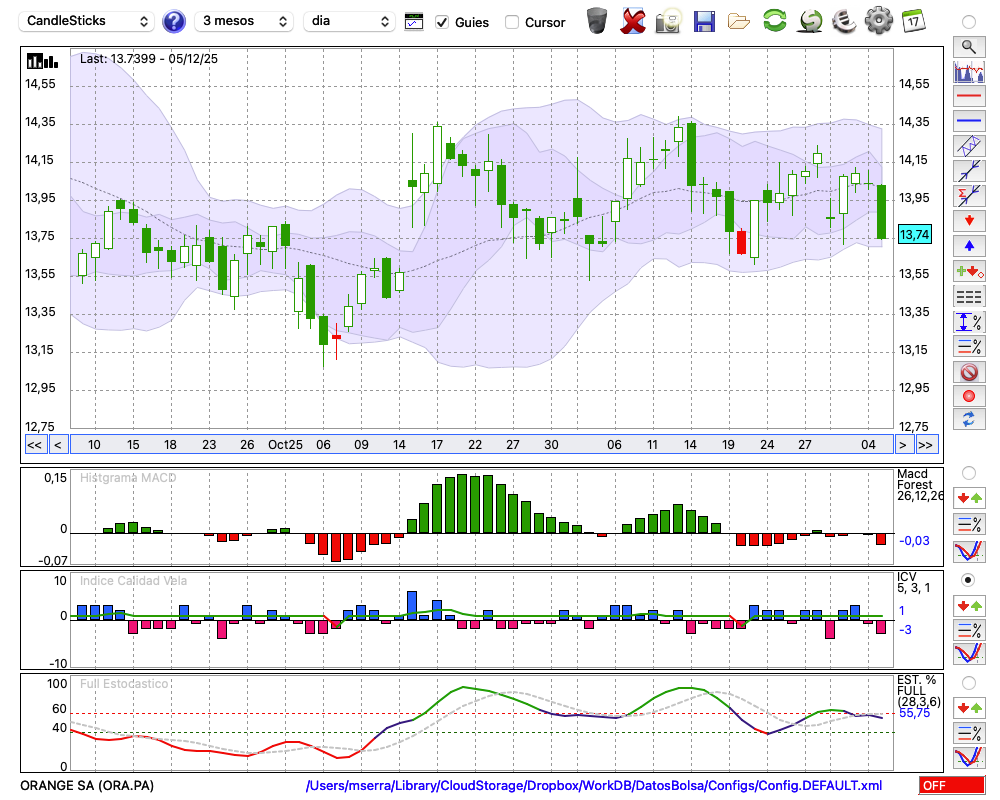Select the red horizontal line tool

click(968, 97)
